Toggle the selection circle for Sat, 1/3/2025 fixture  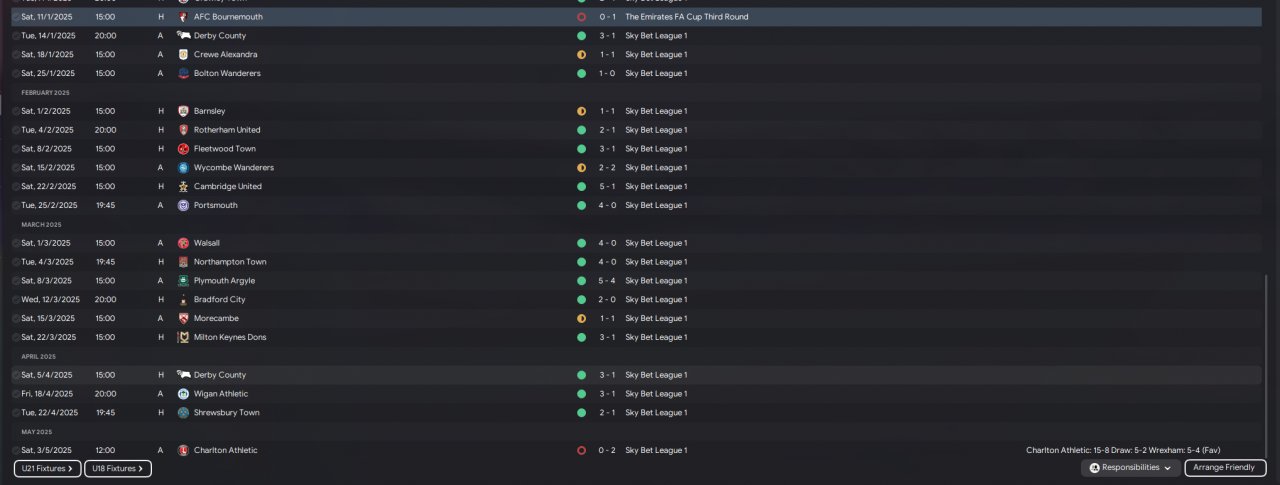[x=16, y=243]
